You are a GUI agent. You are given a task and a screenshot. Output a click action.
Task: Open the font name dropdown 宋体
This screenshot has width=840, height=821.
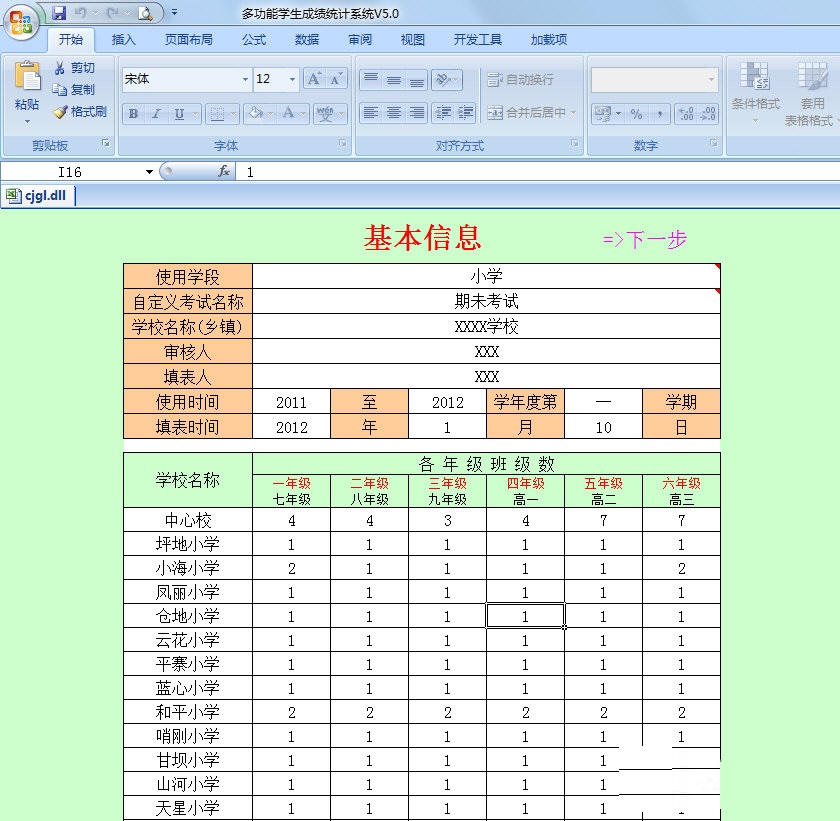[245, 79]
